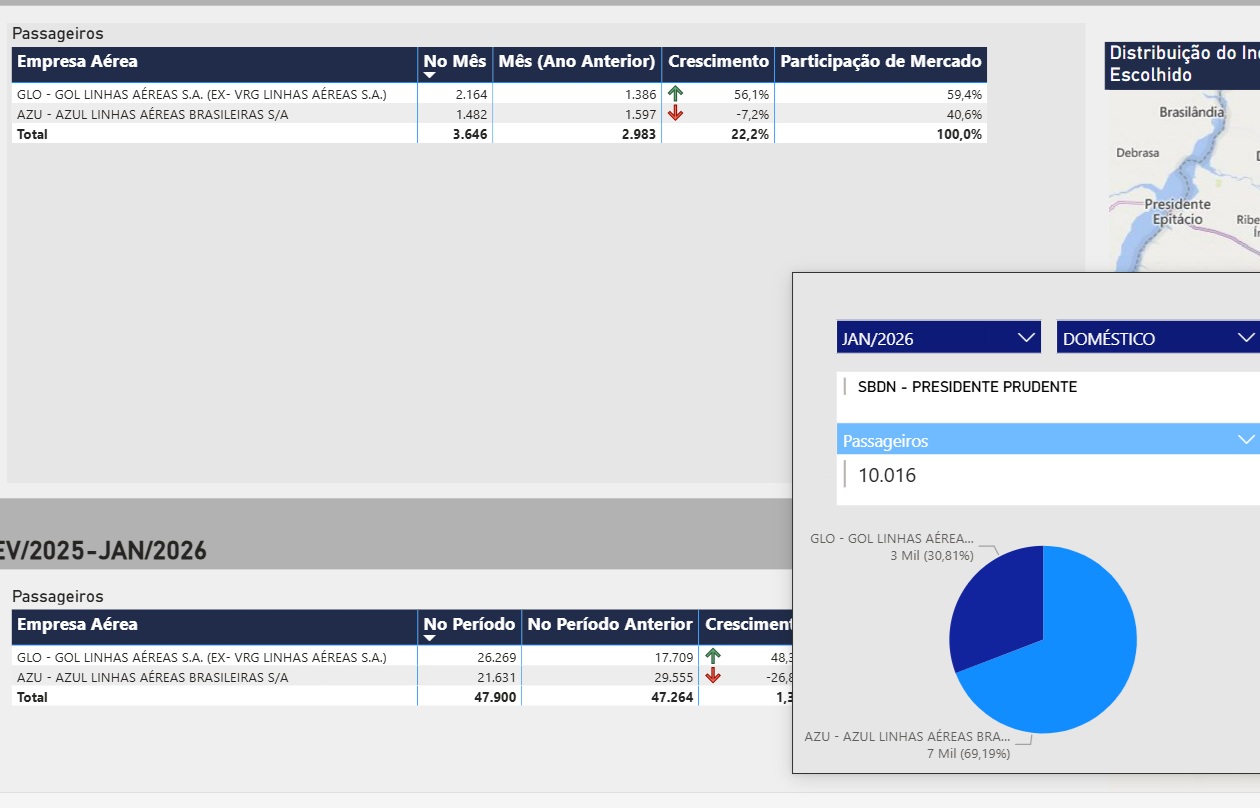Click the green up arrow in GOL period row
Image resolution: width=1260 pixels, height=808 pixels.
tap(713, 656)
